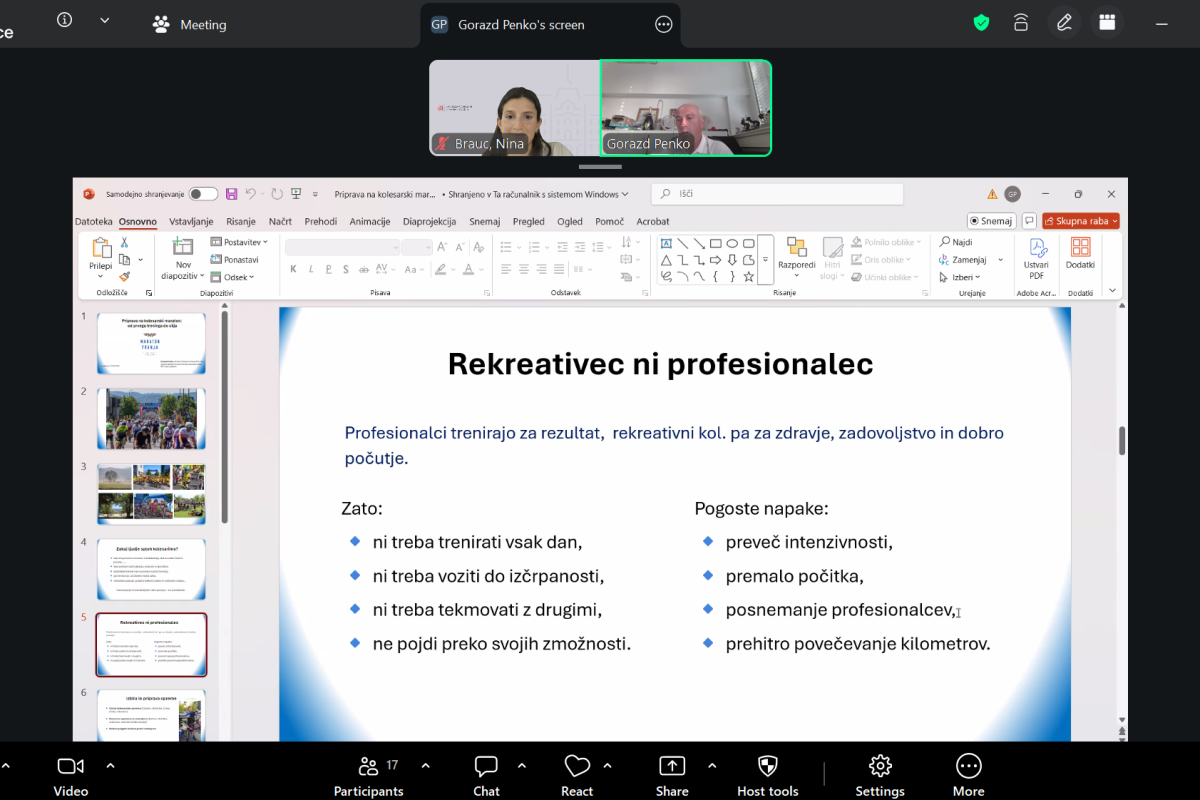The width and height of the screenshot is (1200, 800).
Task: Expand the caret next to Zoom Video
Action: click(110, 766)
